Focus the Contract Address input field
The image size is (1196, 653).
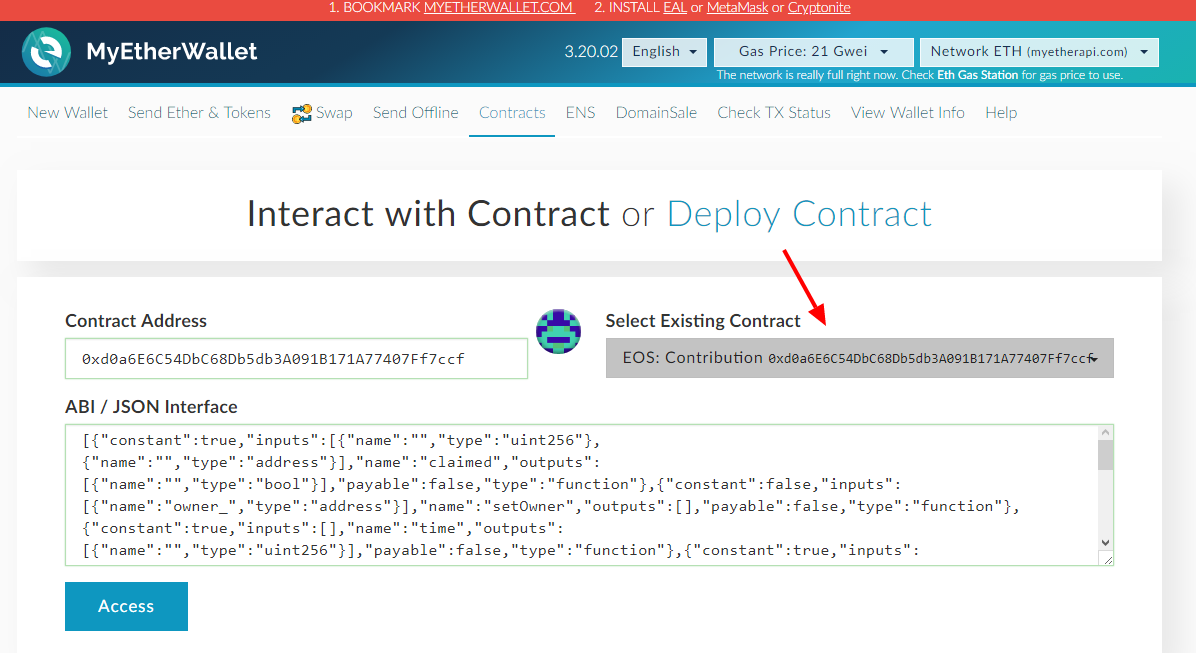click(x=296, y=359)
